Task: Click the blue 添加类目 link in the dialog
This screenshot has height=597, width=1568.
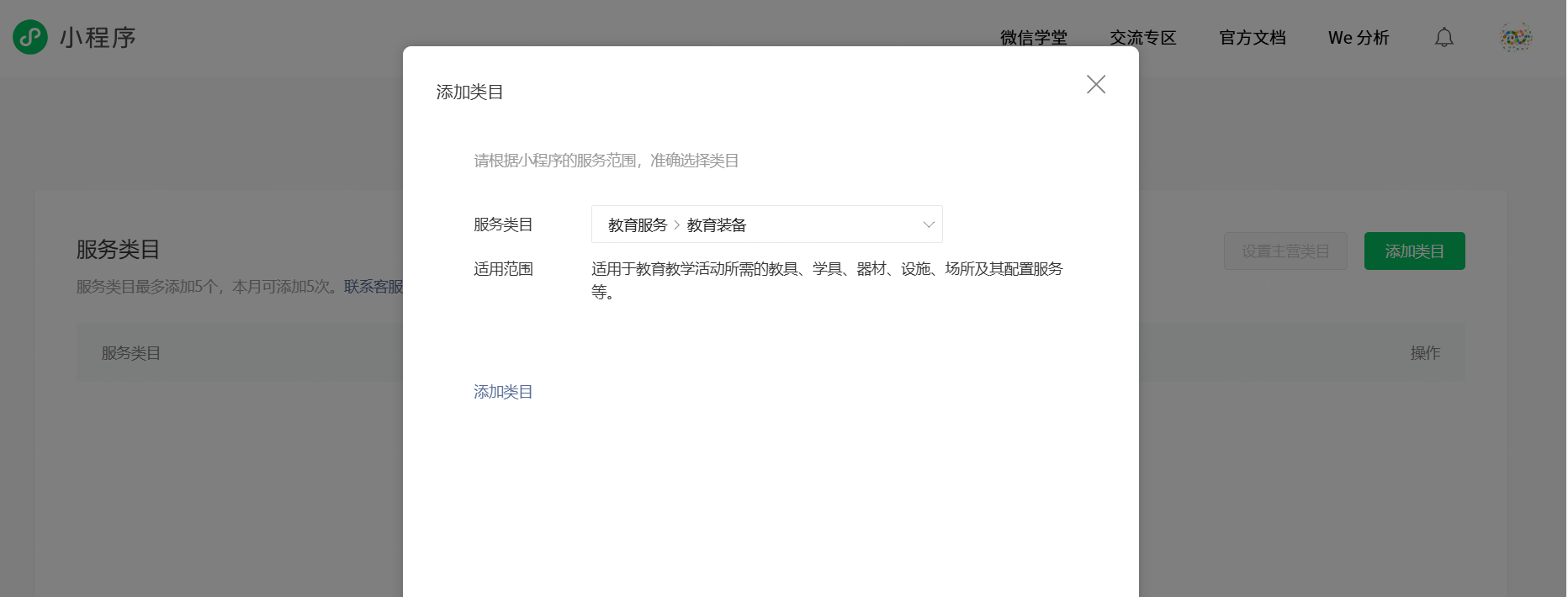Action: (x=503, y=392)
